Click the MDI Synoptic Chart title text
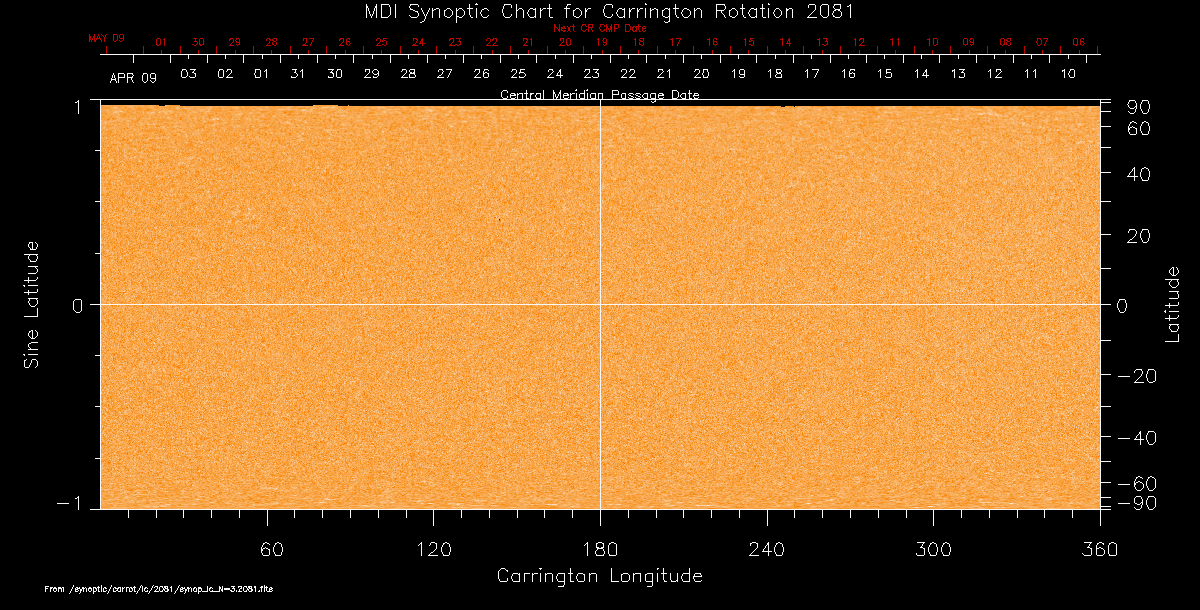 point(599,11)
